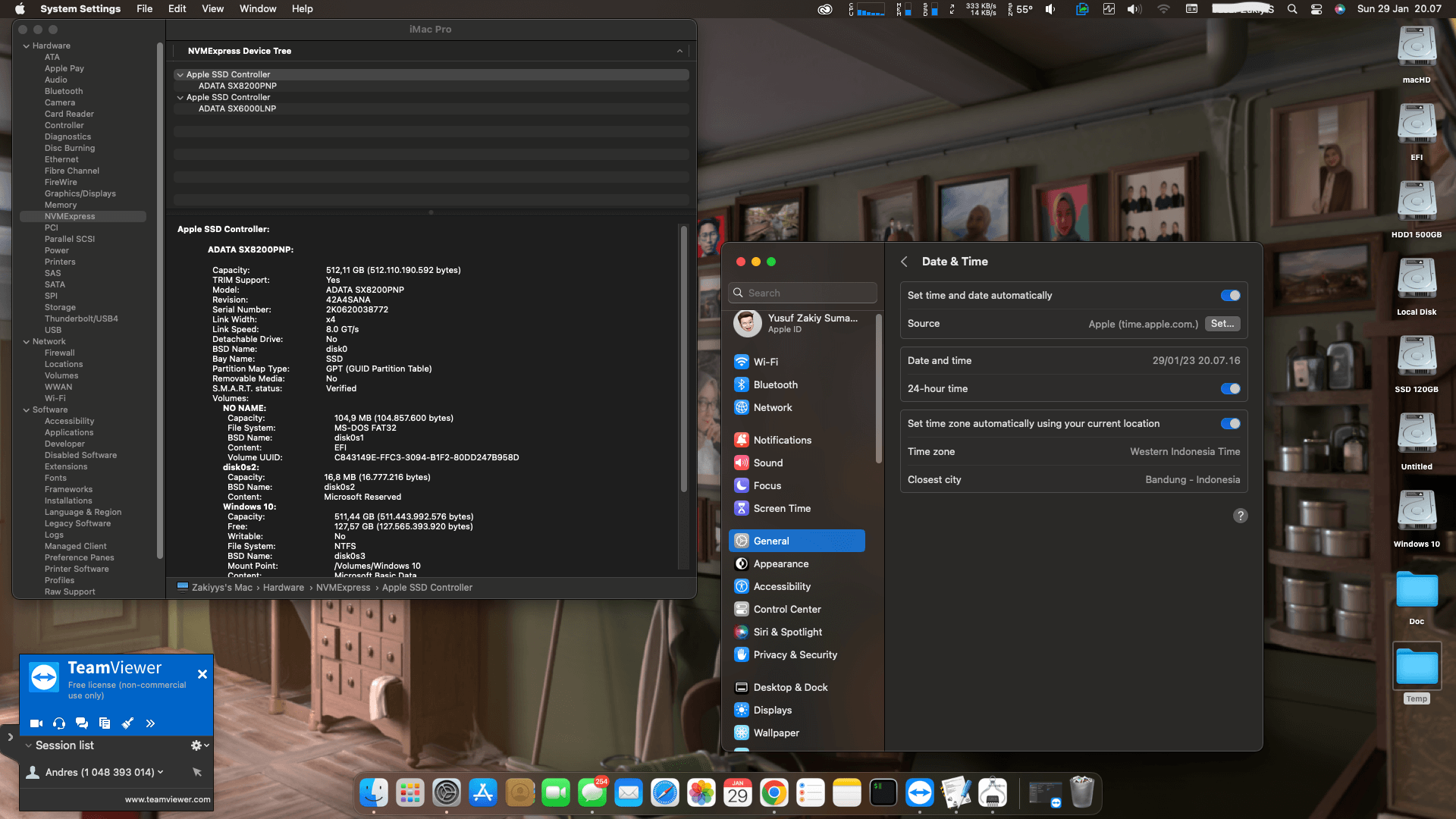Open App Store from the Dock
Screen dimensions: 1456x819
tap(483, 793)
